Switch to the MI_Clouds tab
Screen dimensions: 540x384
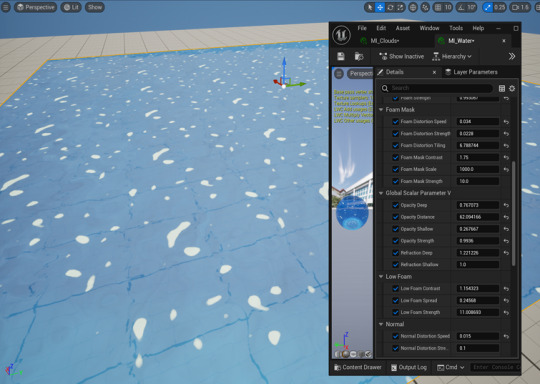point(384,41)
